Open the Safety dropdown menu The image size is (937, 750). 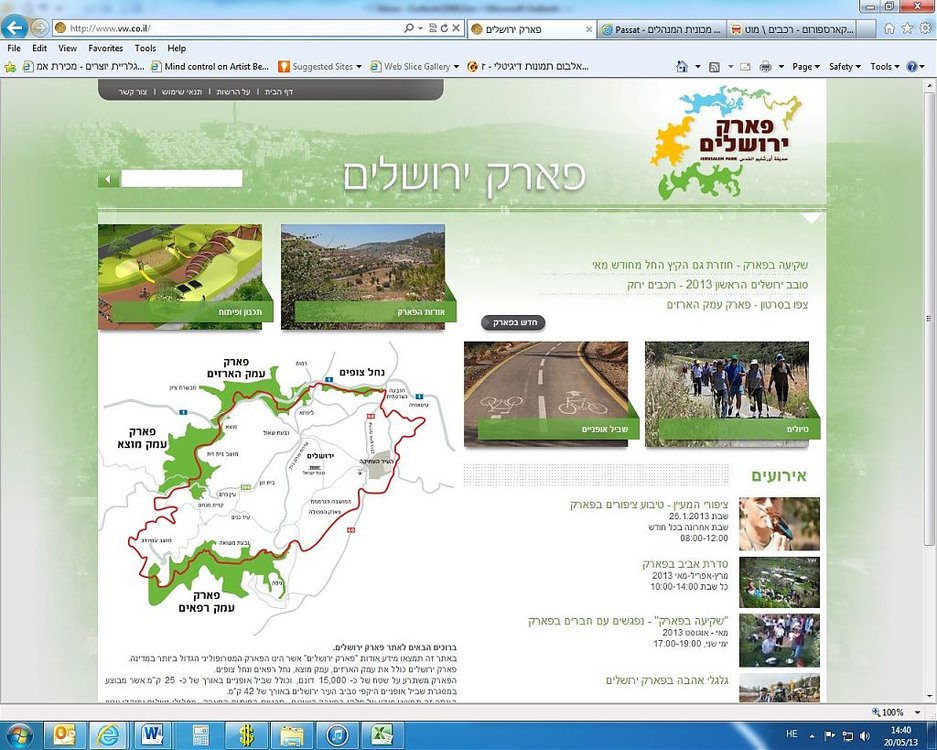[x=844, y=67]
